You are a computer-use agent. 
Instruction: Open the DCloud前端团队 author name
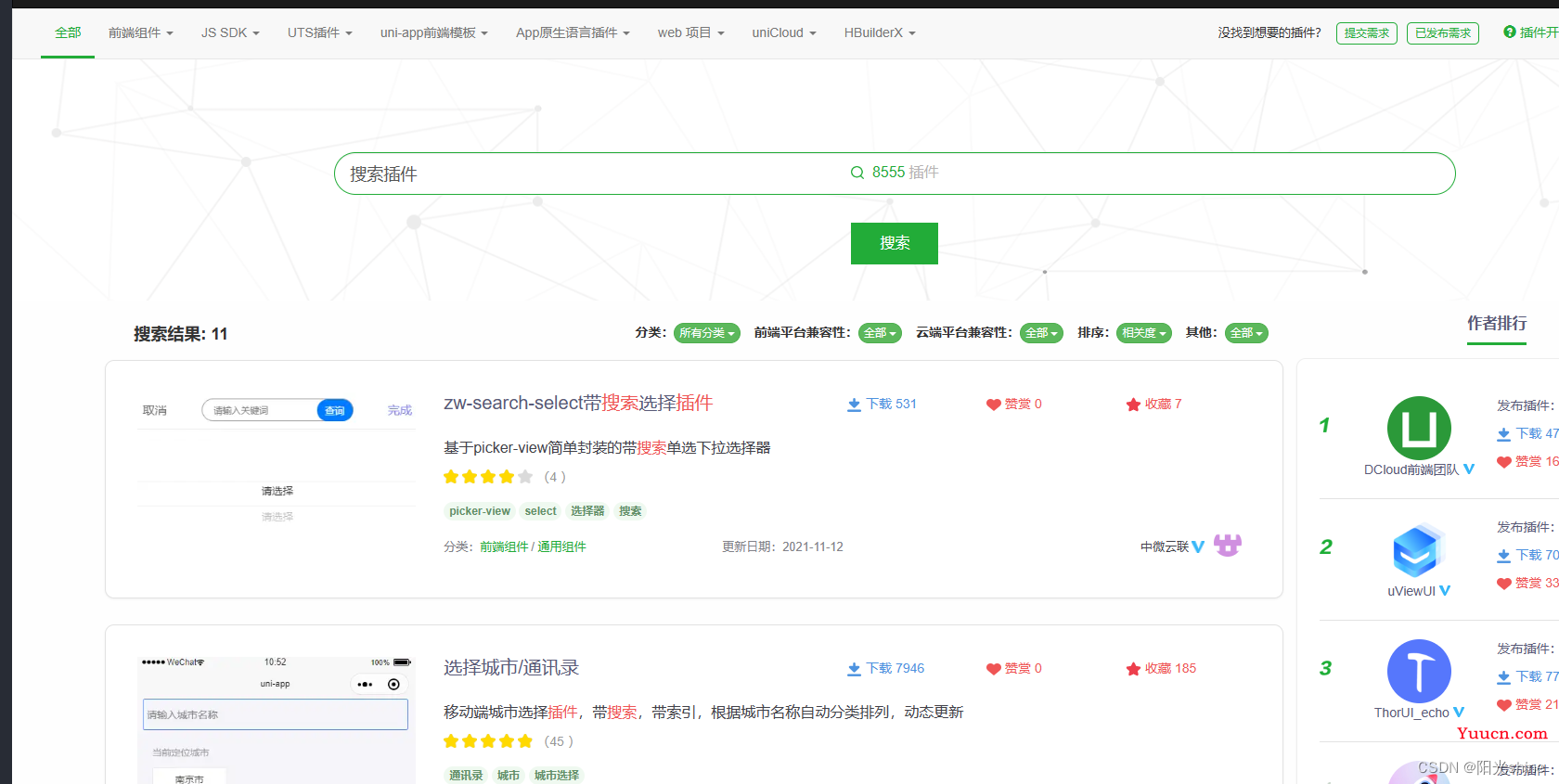(1411, 470)
